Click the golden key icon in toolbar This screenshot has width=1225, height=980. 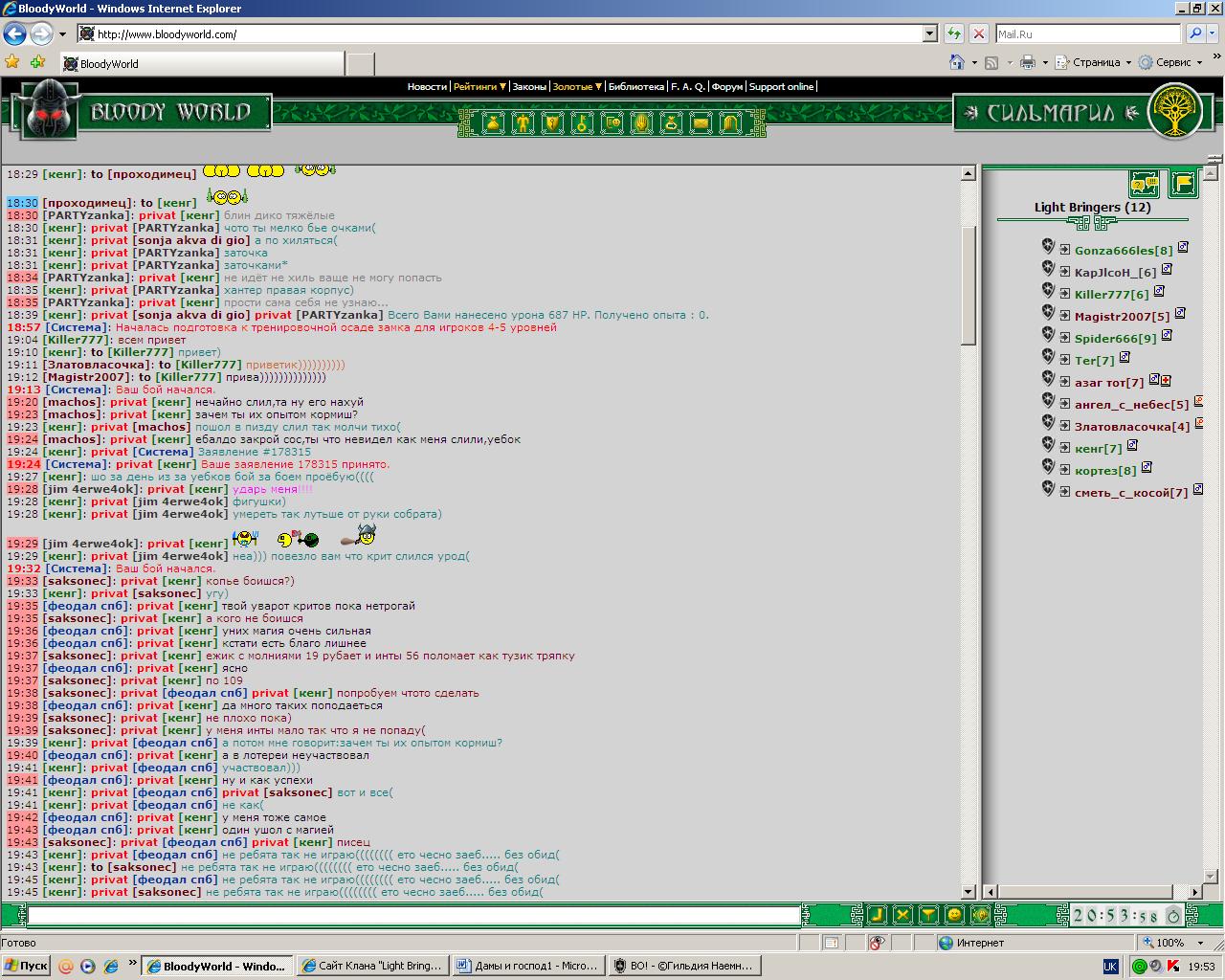(x=581, y=123)
